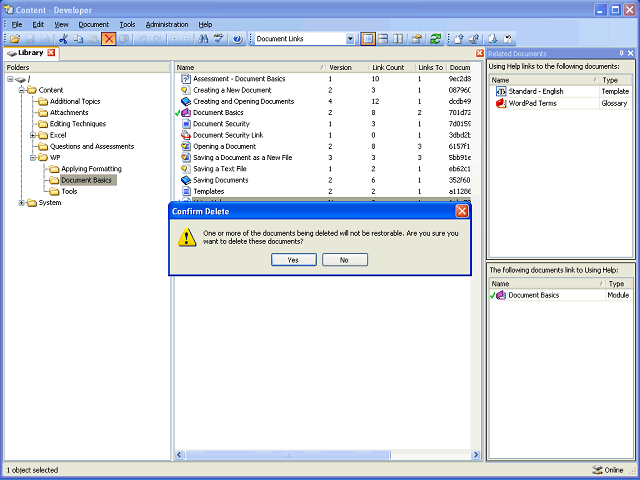Click the WordPad Terms glossary icon
Viewport: 640px width, 480px height.
coord(500,103)
